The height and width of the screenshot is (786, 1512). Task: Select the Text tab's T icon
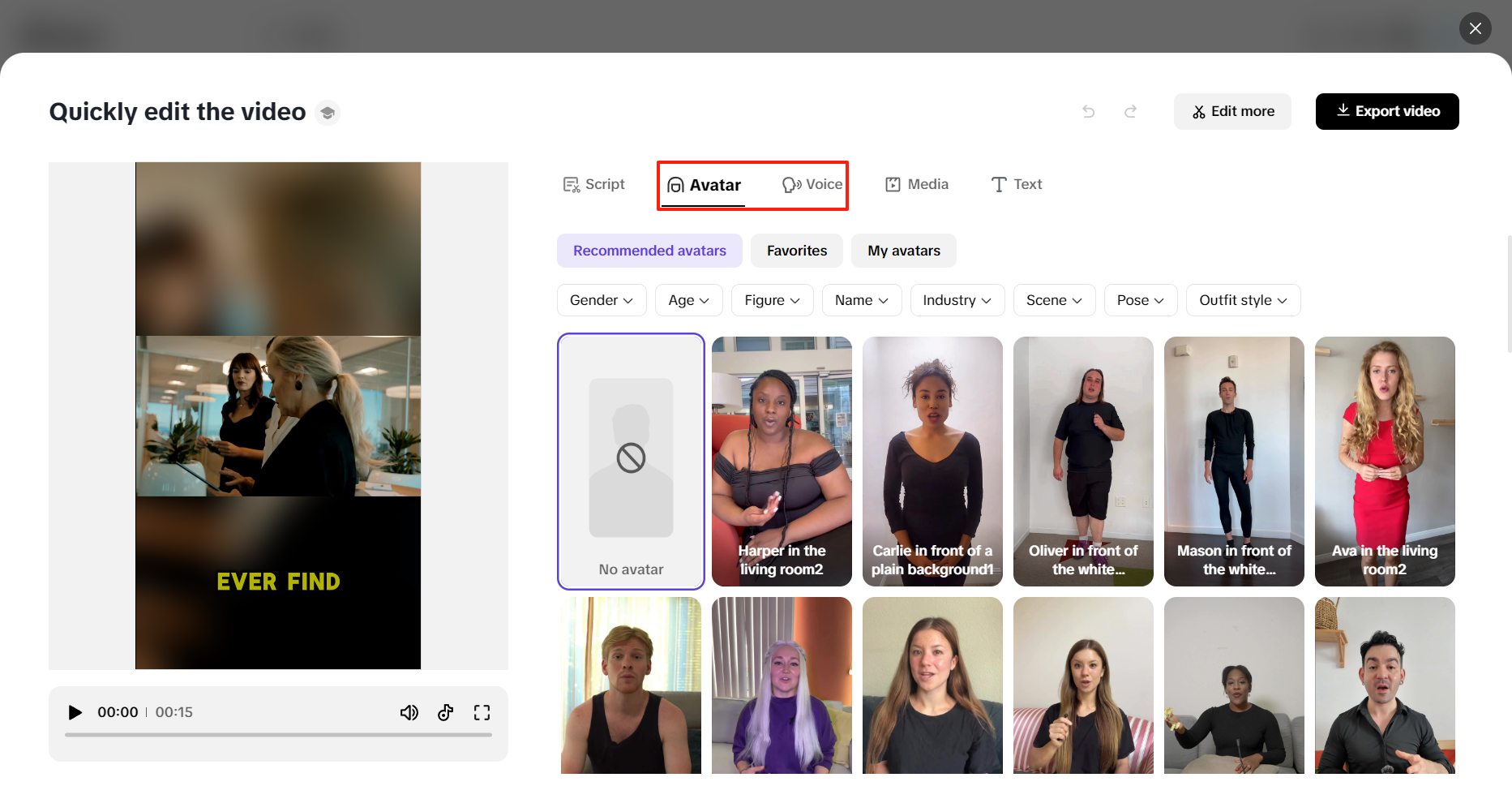click(997, 184)
